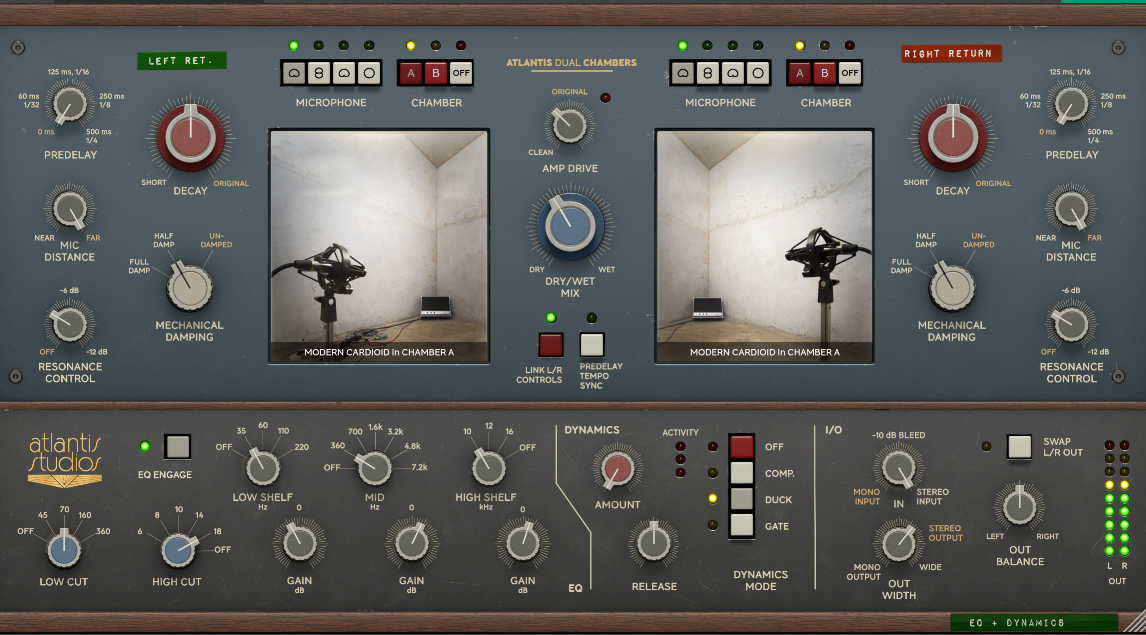
Task: Select the figure-8 microphone for the left chamber
Action: point(318,73)
